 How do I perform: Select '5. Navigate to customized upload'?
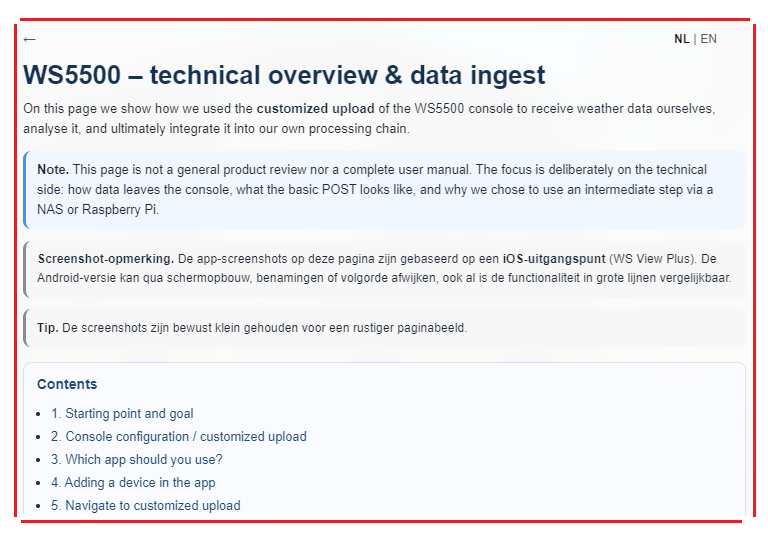point(145,506)
